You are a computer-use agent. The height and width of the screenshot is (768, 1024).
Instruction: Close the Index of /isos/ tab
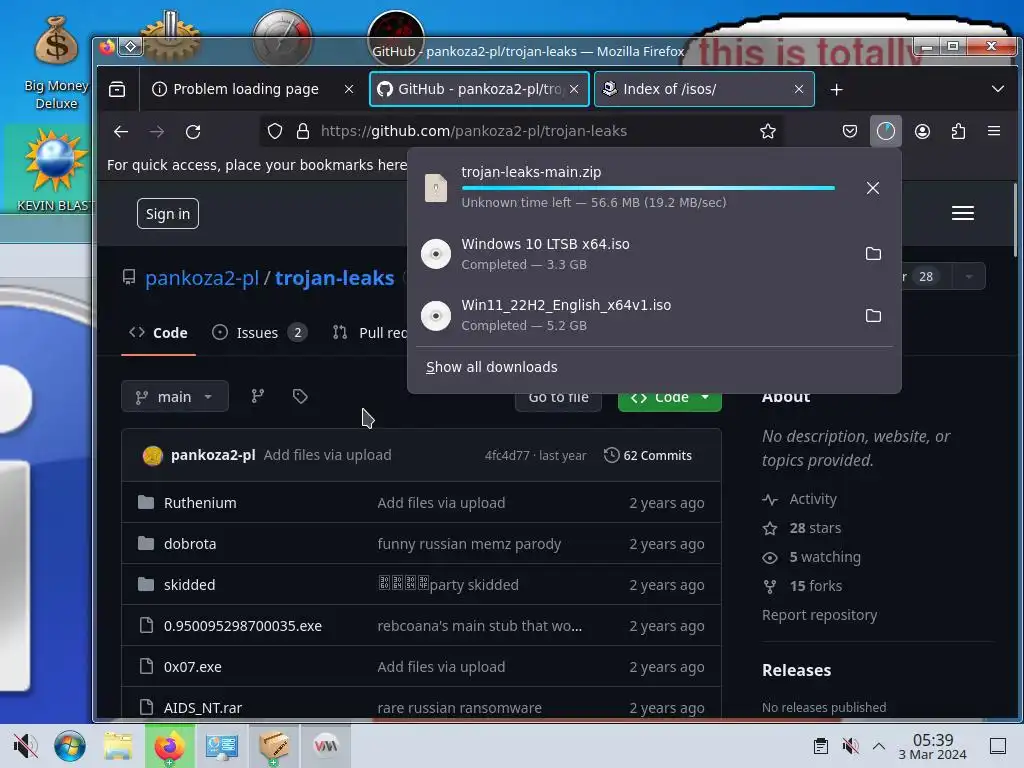click(x=799, y=89)
